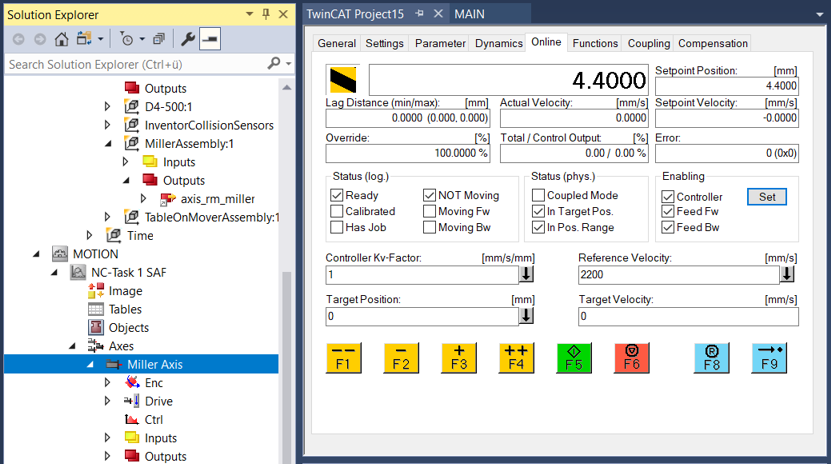Viewport: 831px width, 464px height.
Task: Open the Coupling tab
Action: 649,43
